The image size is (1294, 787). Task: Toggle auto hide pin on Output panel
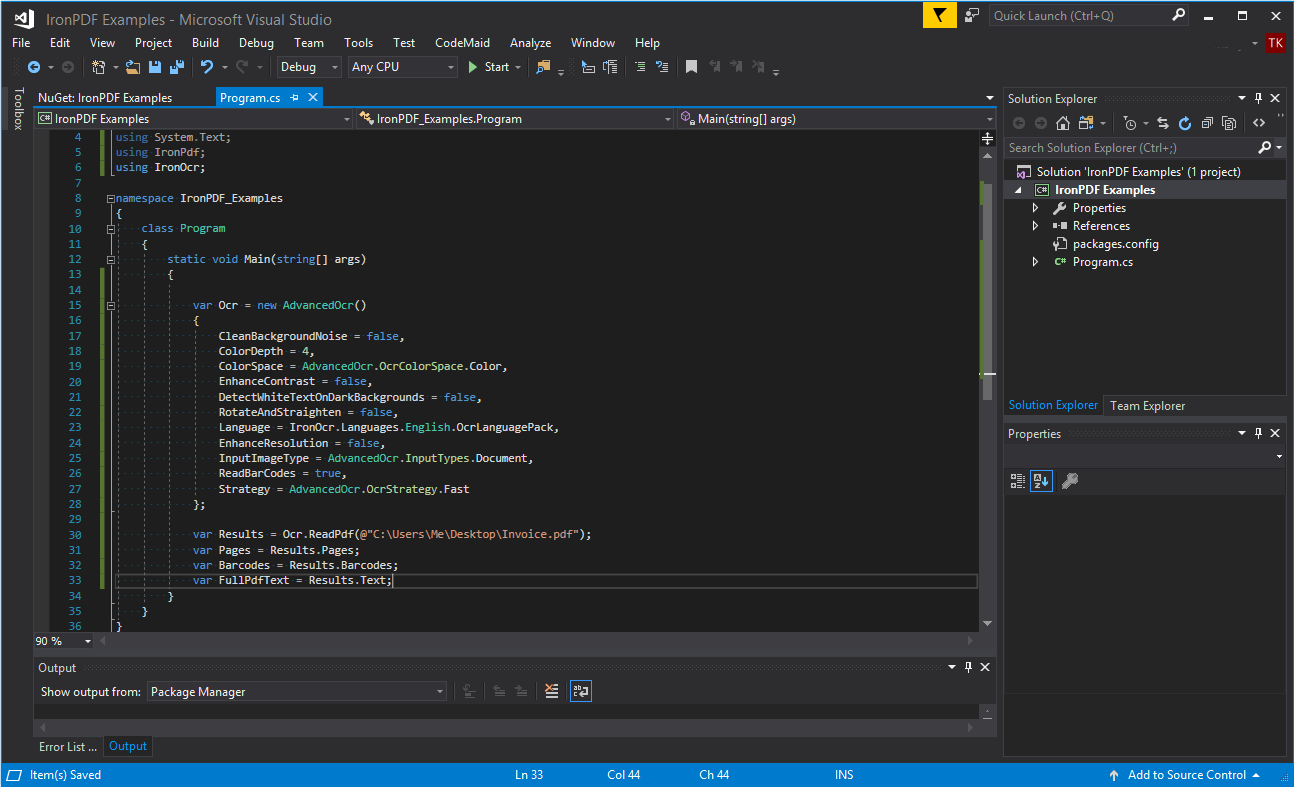click(x=968, y=667)
